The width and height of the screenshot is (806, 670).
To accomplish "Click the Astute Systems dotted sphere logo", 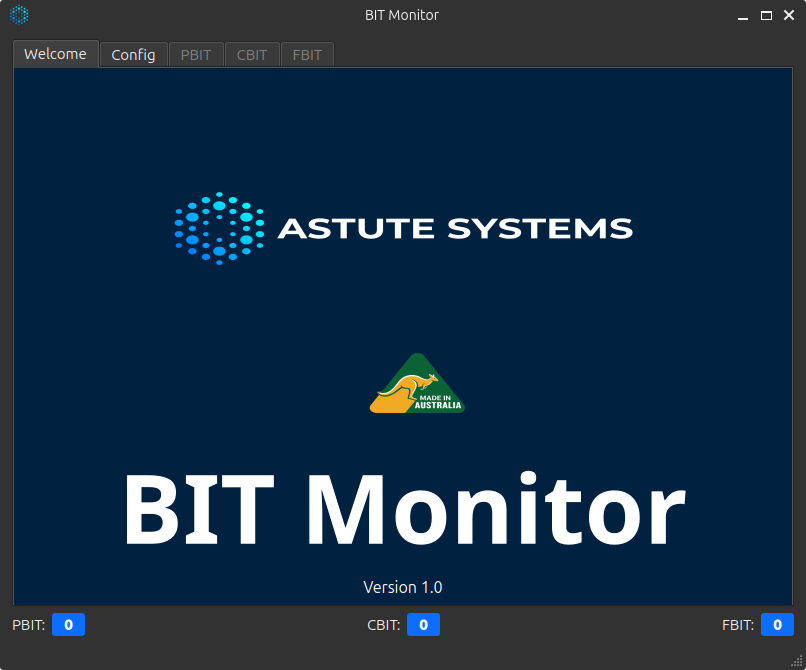I will point(217,228).
